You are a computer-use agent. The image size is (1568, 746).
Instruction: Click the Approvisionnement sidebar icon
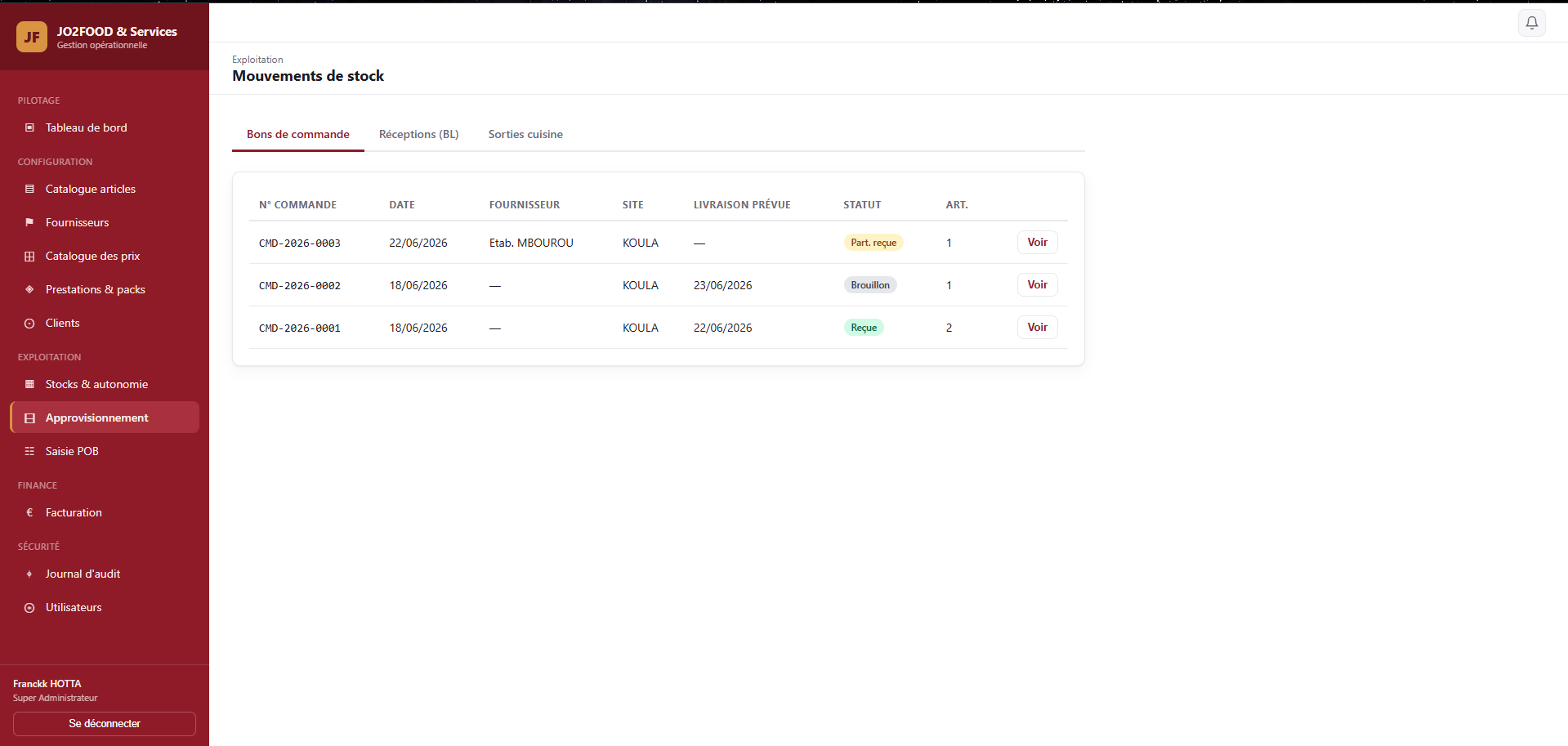click(29, 418)
